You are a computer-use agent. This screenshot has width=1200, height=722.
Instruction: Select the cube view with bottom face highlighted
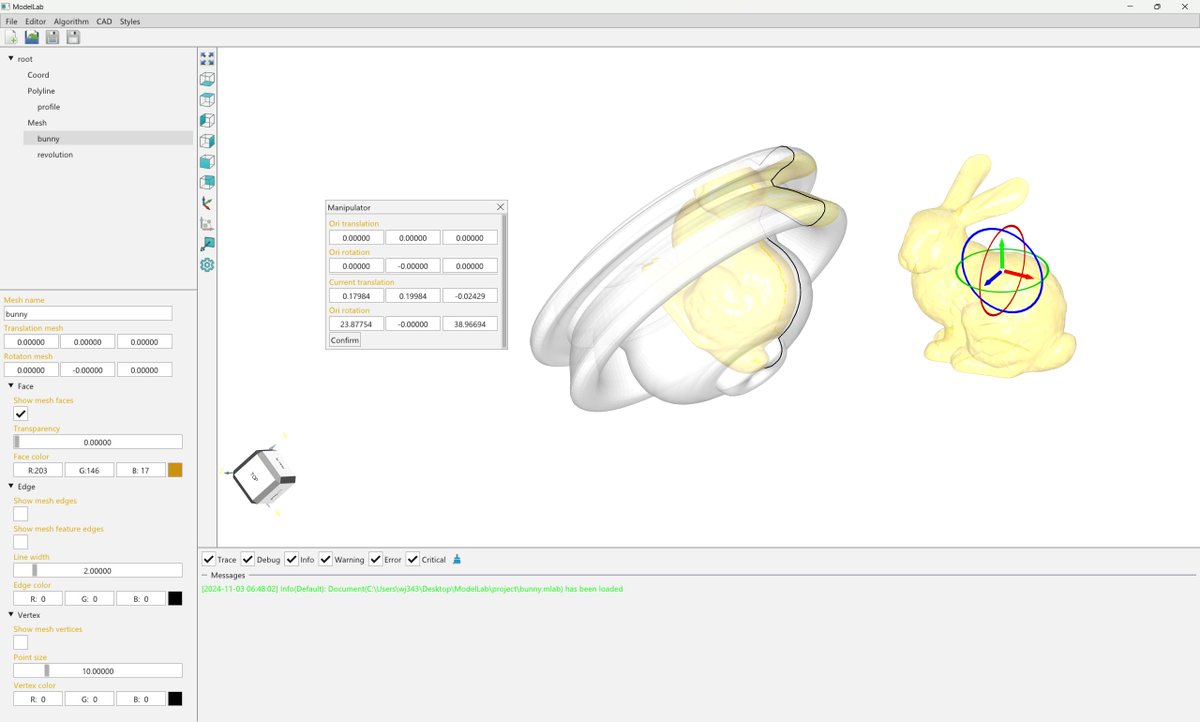pyautogui.click(x=207, y=79)
